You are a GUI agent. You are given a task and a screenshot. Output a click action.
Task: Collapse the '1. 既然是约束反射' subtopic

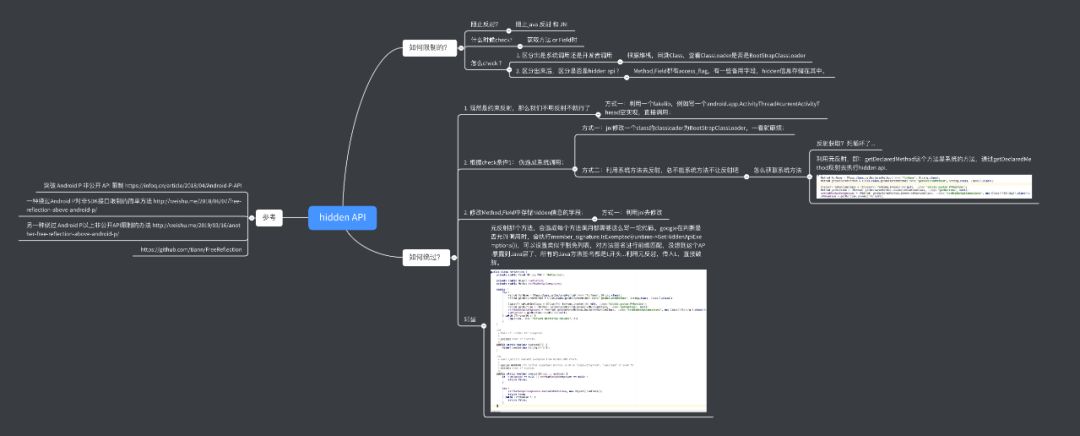[x=596, y=113]
